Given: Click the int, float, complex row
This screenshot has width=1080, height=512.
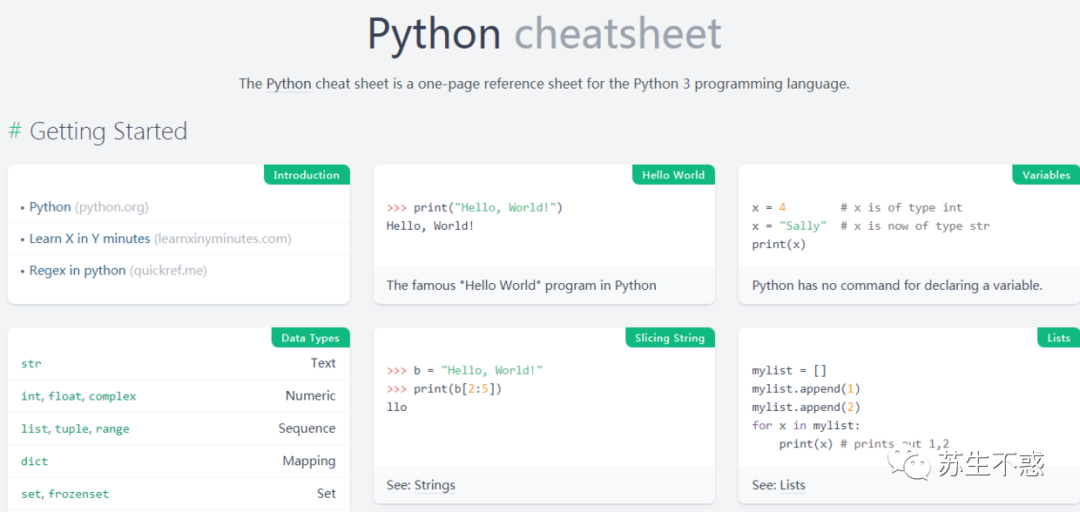Looking at the screenshot, I should click(178, 396).
